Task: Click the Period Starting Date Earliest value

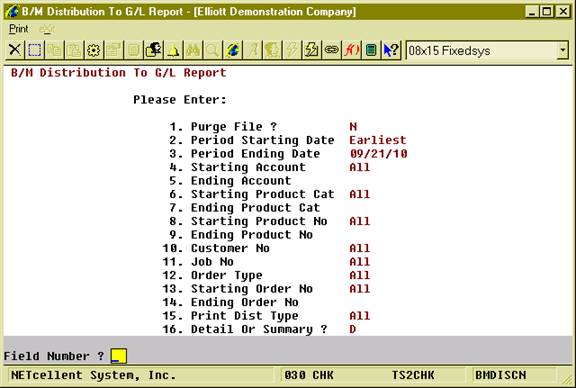Action: pyautogui.click(x=378, y=140)
